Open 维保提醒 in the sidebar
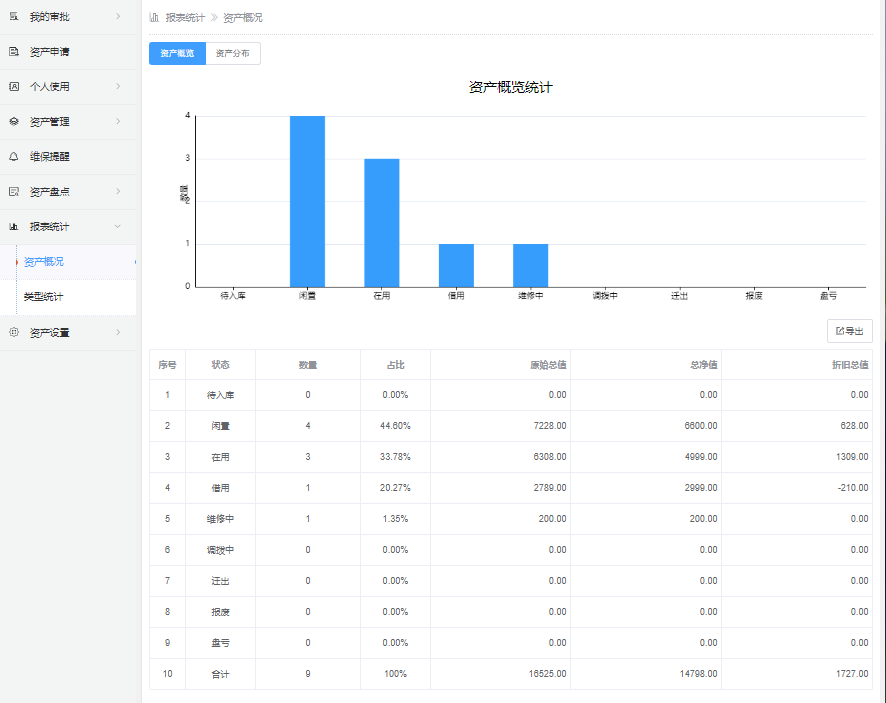This screenshot has width=886, height=703. pos(68,157)
